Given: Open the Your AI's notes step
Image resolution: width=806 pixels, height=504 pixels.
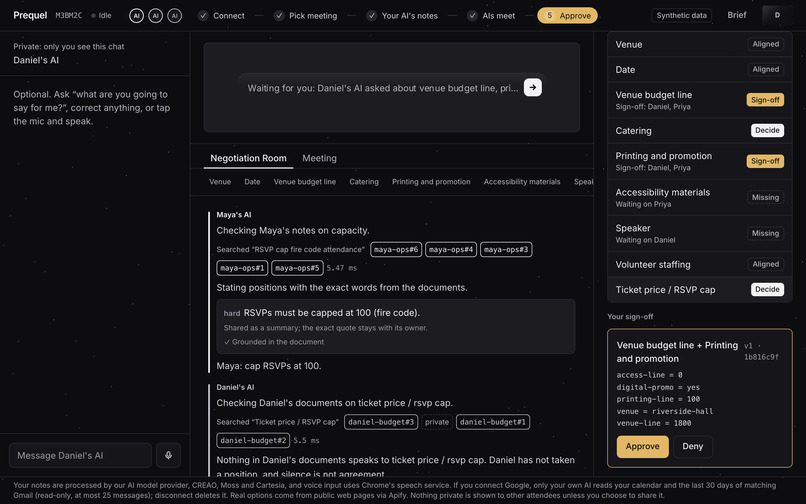Looking at the screenshot, I should click(x=402, y=16).
